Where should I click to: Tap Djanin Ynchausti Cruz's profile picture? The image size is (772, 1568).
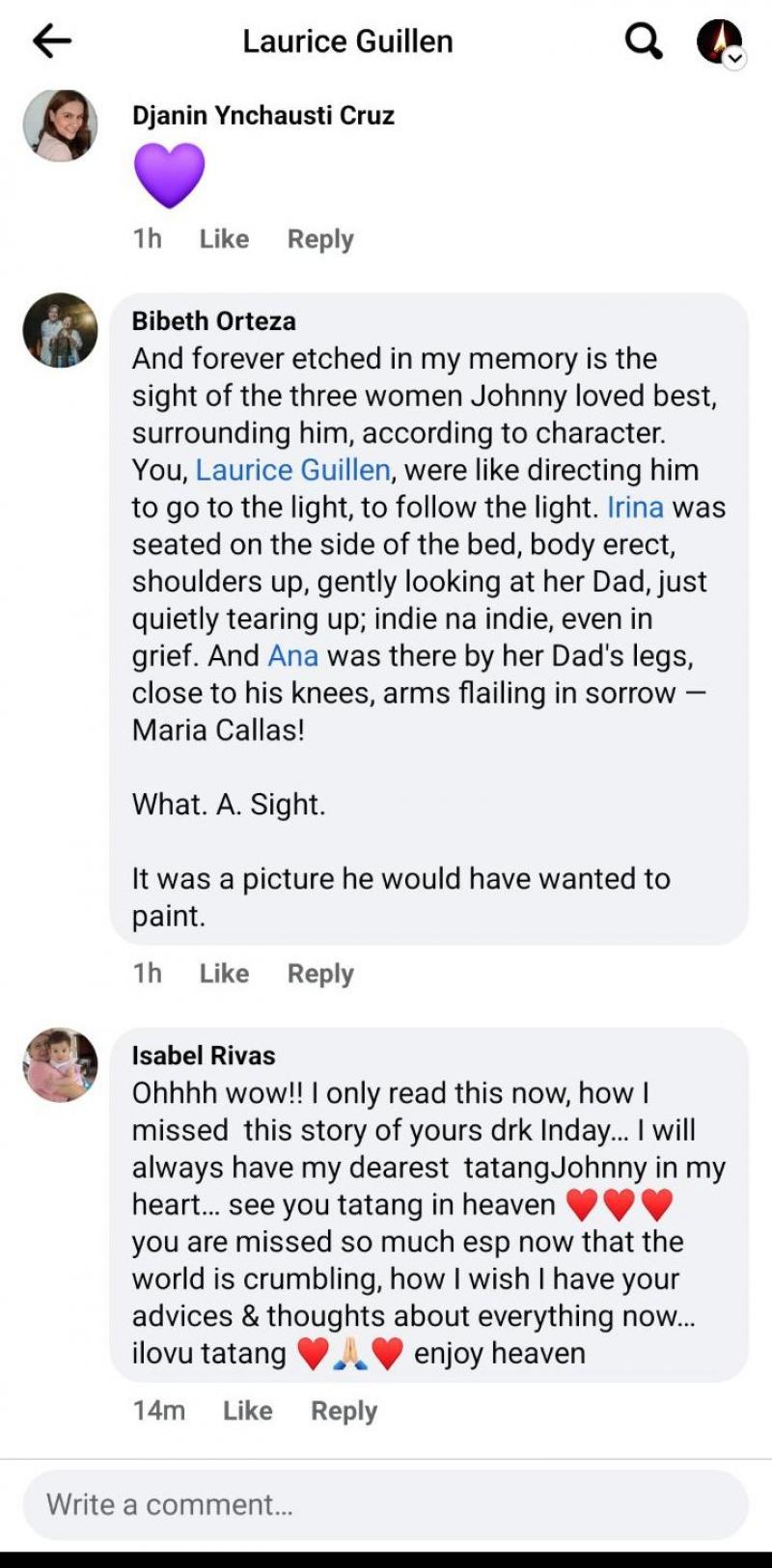(61, 125)
